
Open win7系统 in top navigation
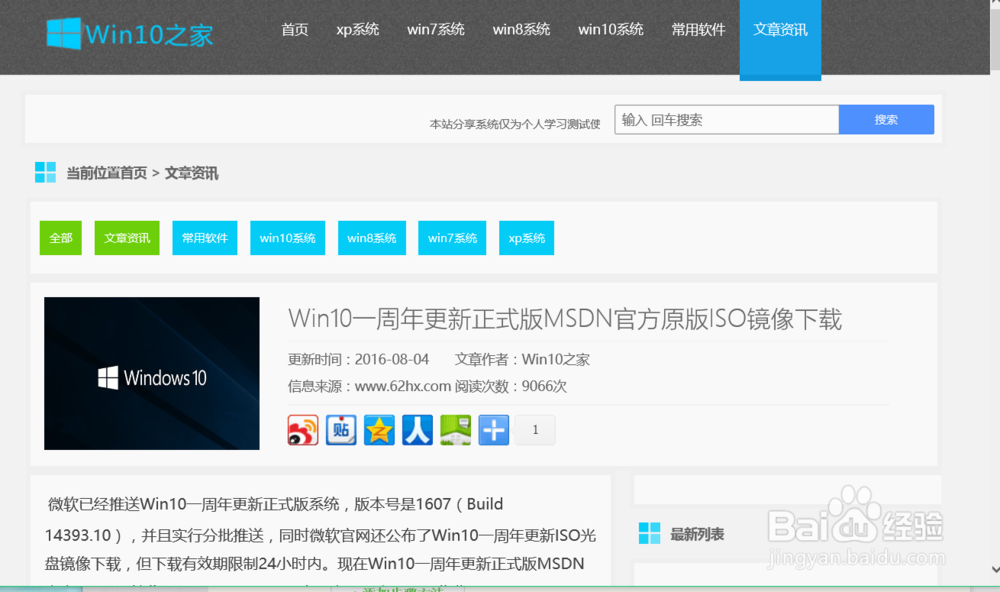pyautogui.click(x=436, y=29)
